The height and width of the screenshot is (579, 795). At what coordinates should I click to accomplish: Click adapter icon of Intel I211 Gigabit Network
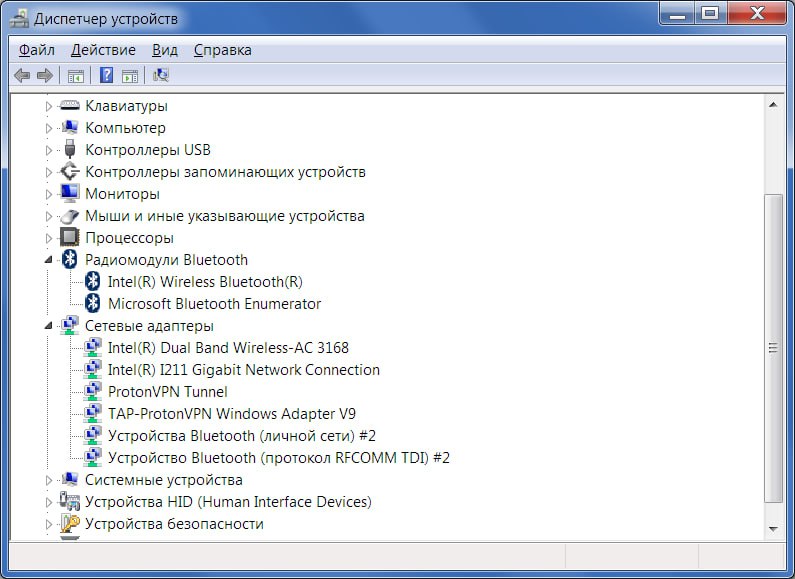(92, 369)
